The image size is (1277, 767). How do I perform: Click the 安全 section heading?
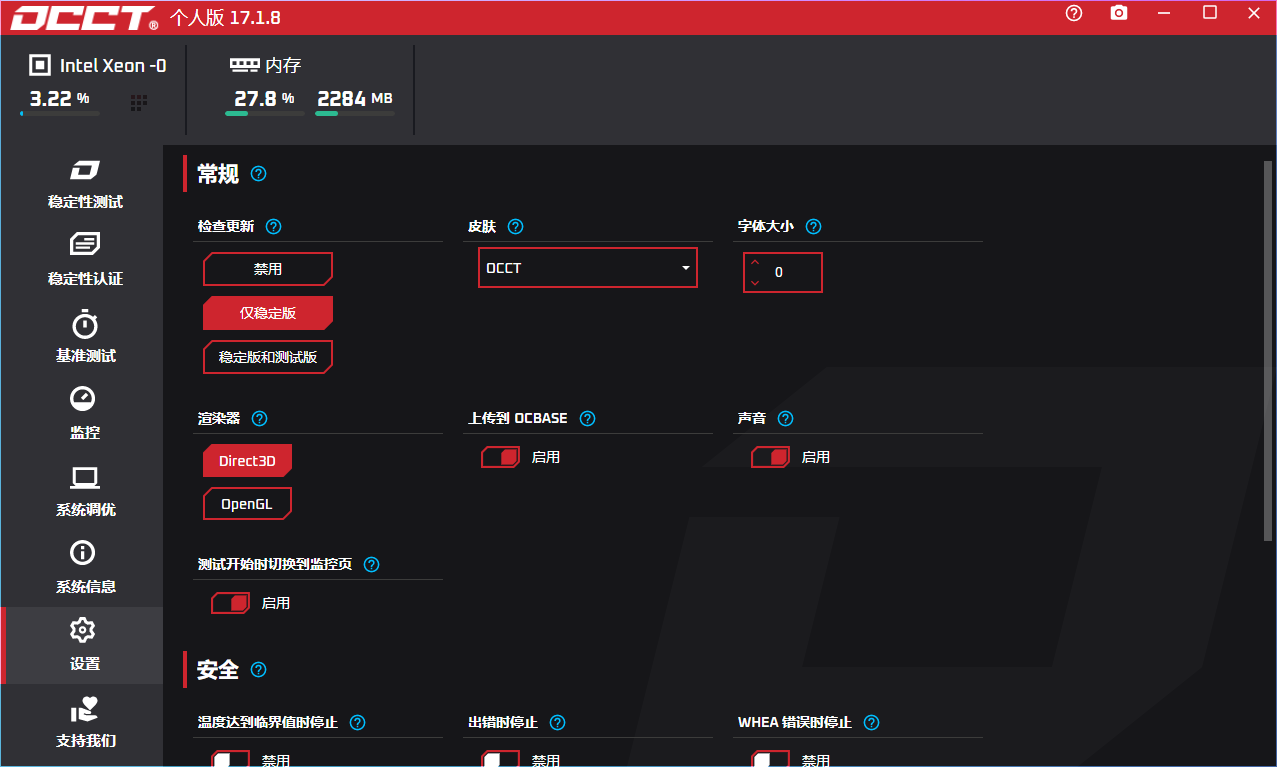218,670
